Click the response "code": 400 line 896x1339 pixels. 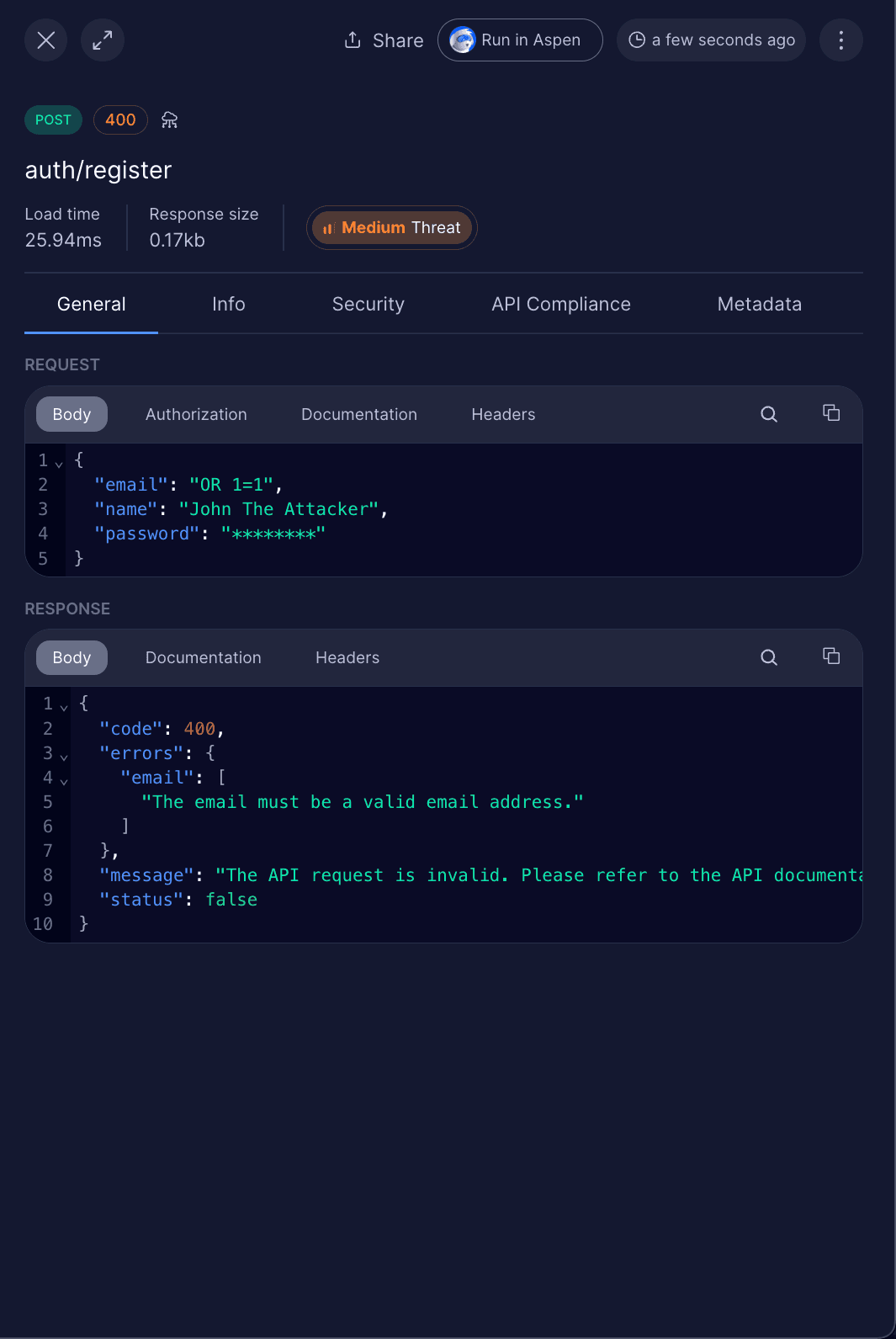pos(162,729)
